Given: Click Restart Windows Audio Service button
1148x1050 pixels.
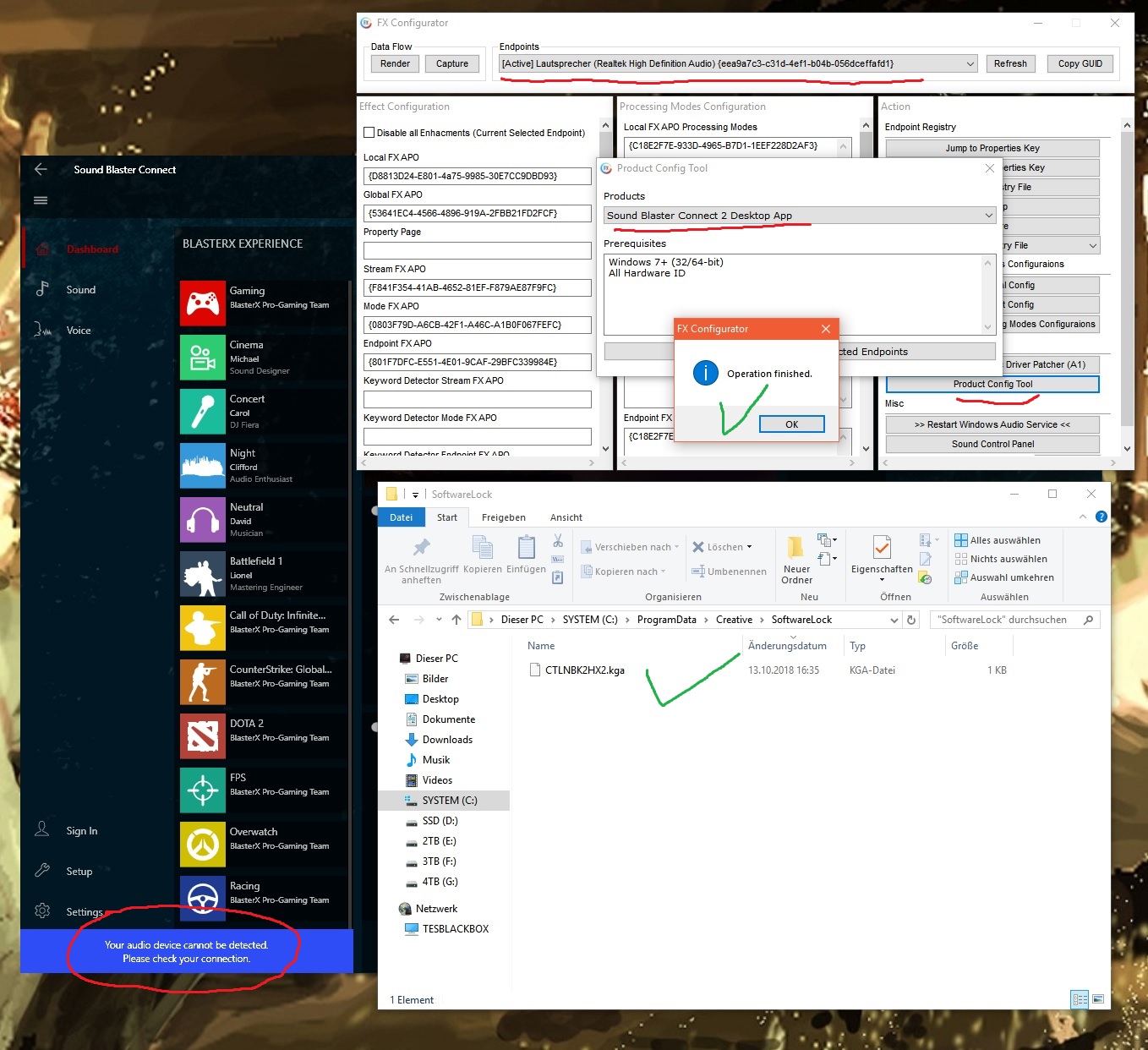Looking at the screenshot, I should (x=992, y=424).
